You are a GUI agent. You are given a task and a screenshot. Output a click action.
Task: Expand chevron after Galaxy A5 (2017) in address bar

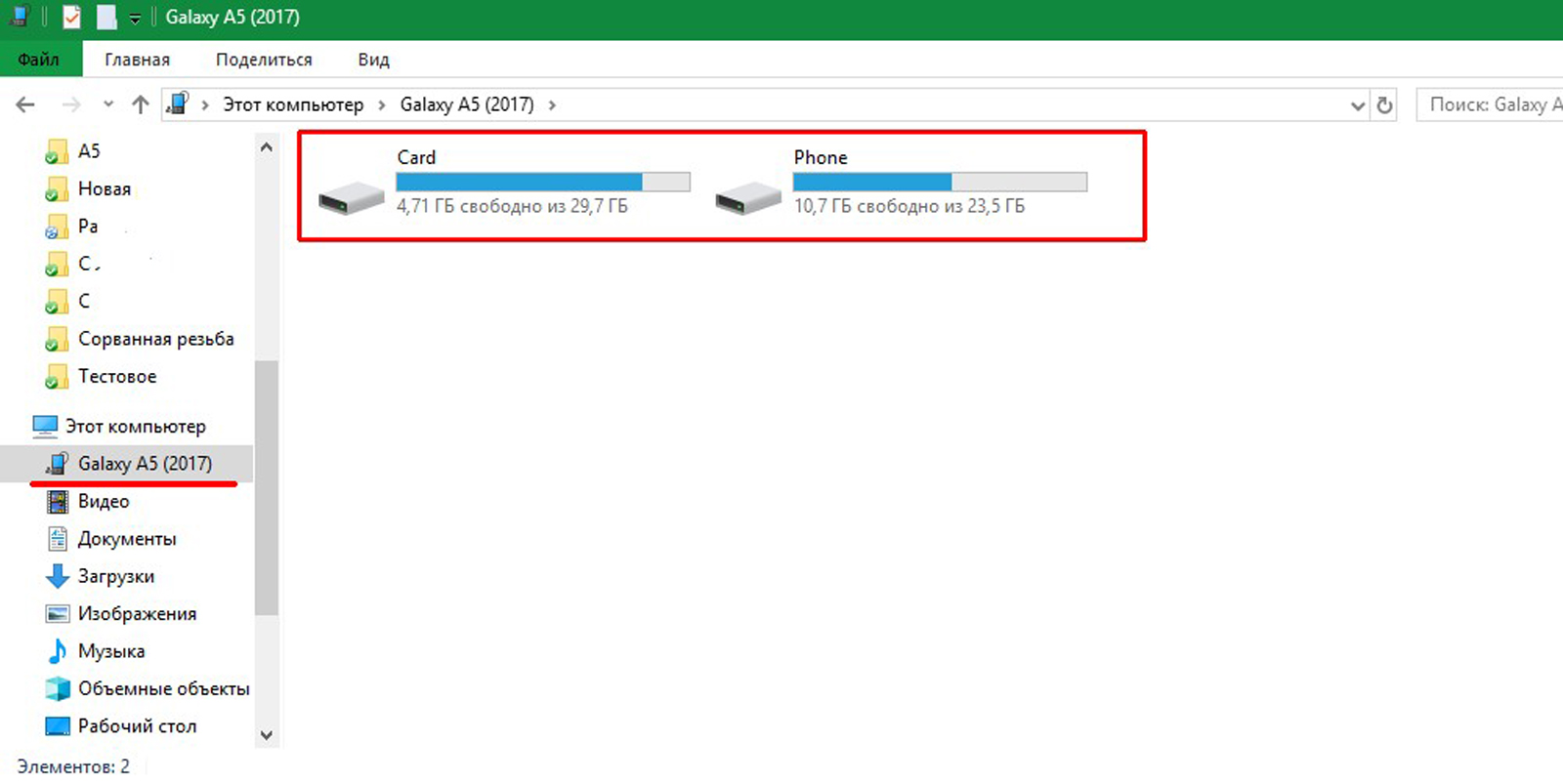tap(552, 104)
